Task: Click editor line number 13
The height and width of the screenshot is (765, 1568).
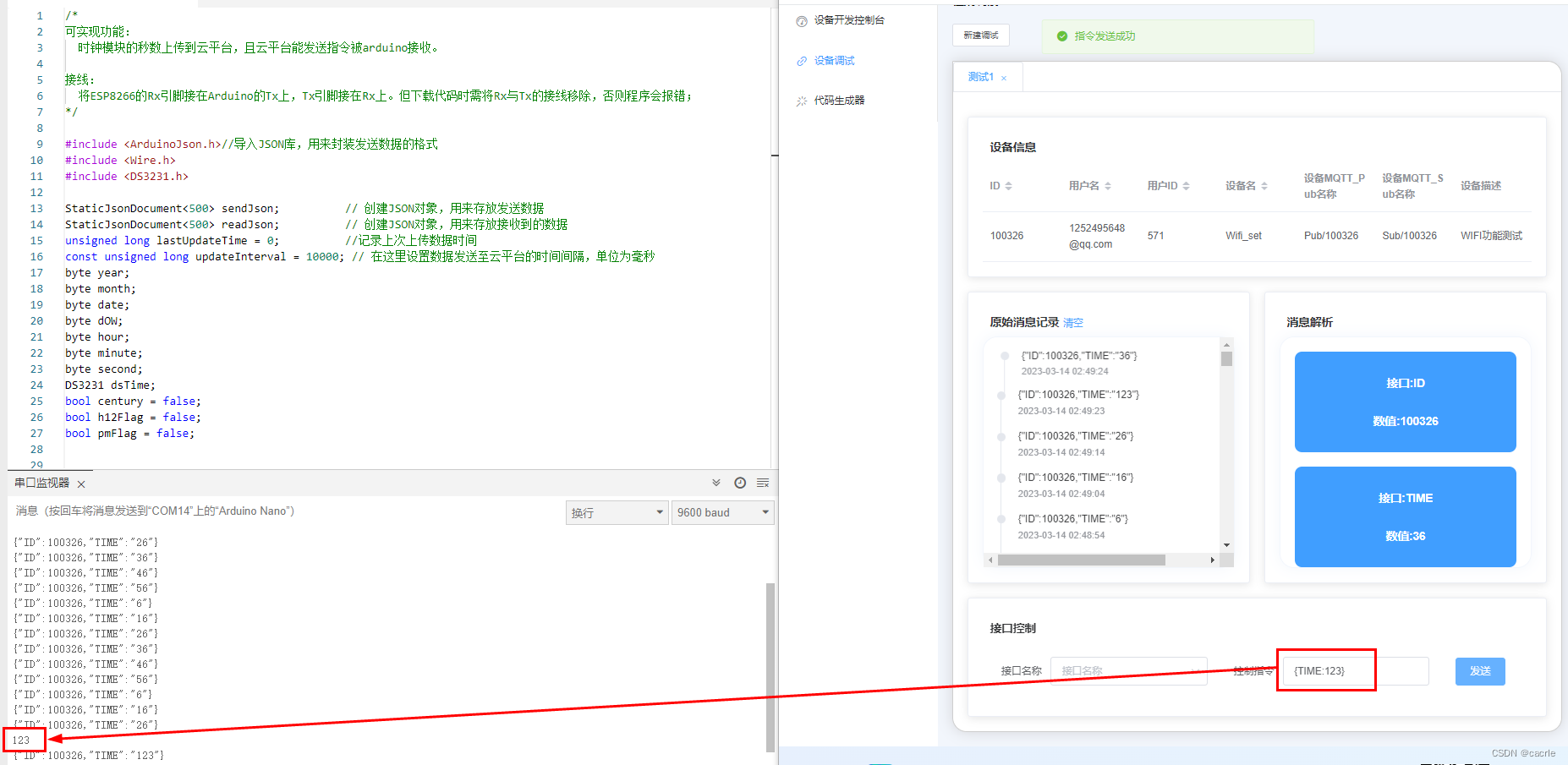Action: click(36, 208)
